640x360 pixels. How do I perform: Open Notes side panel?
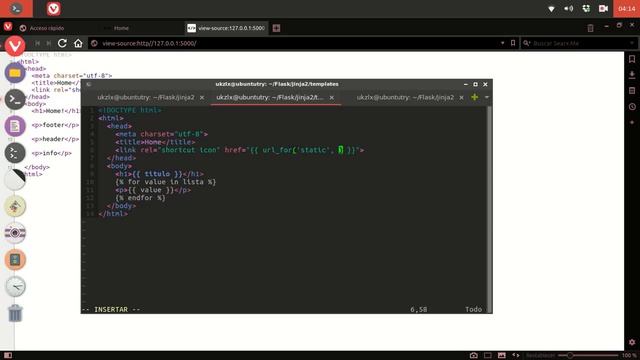point(632,91)
